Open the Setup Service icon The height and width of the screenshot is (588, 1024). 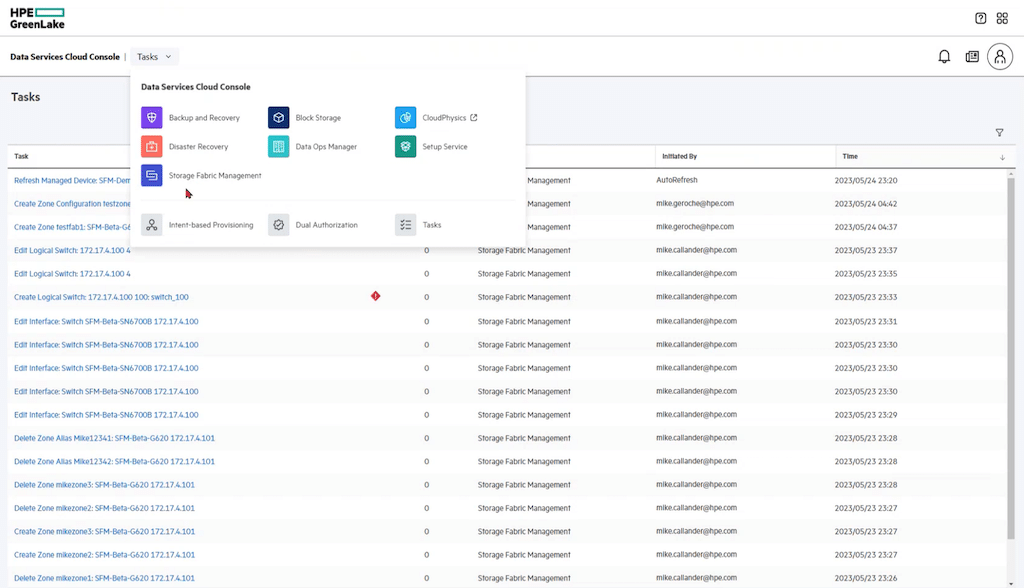[405, 146]
